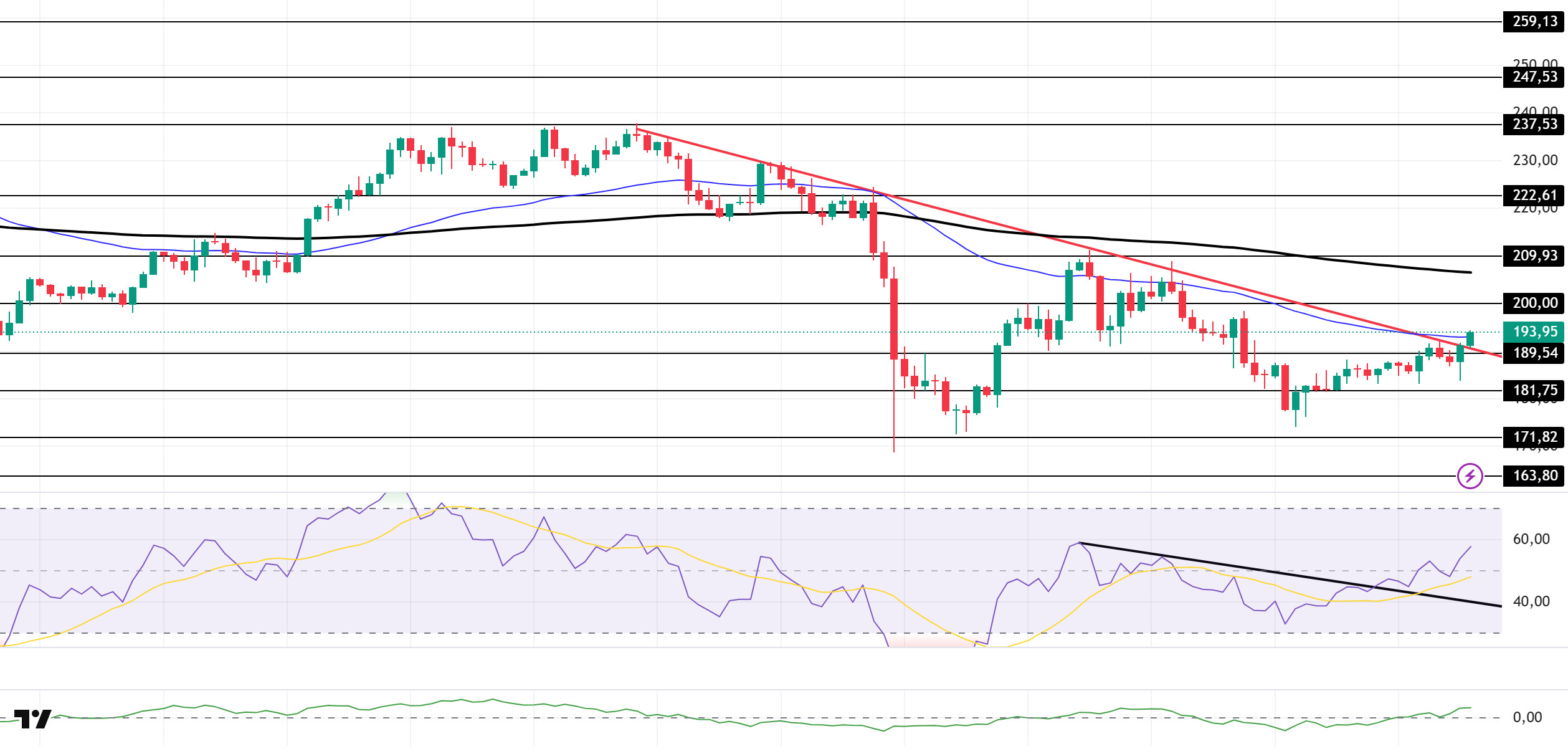Select the 209,93 horizontal line label

coord(1534,256)
